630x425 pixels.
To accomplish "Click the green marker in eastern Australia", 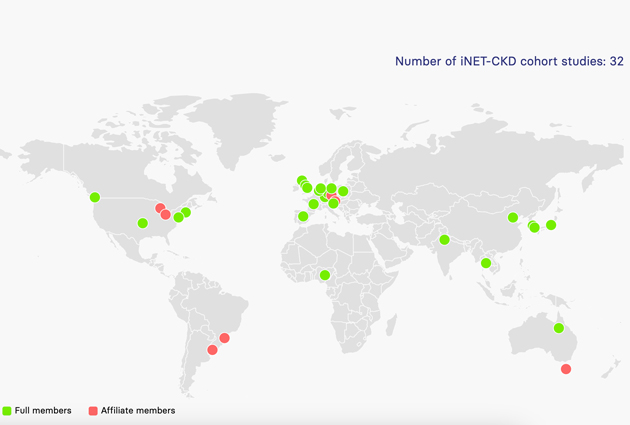I will click(559, 328).
